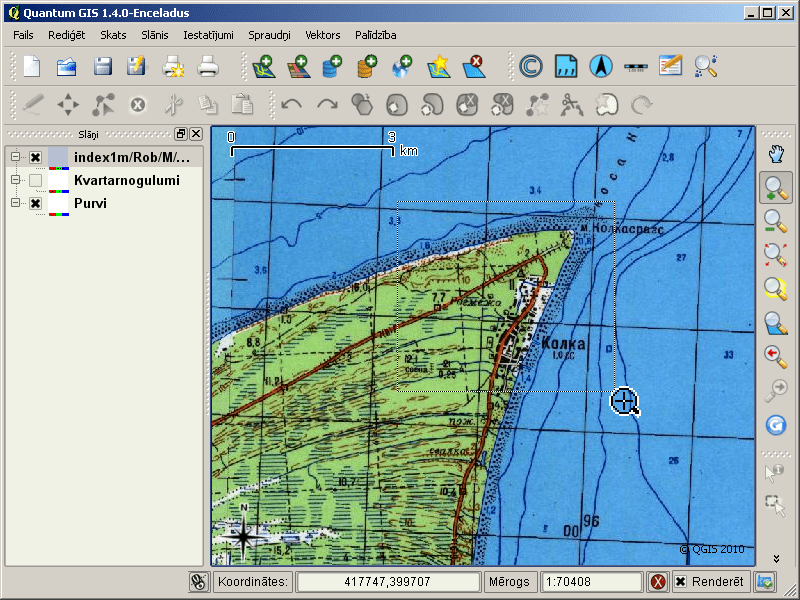Open the Rediģēt menu

click(x=67, y=35)
